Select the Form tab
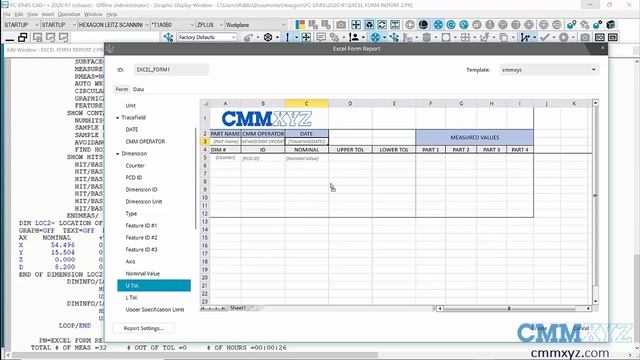 [122, 89]
